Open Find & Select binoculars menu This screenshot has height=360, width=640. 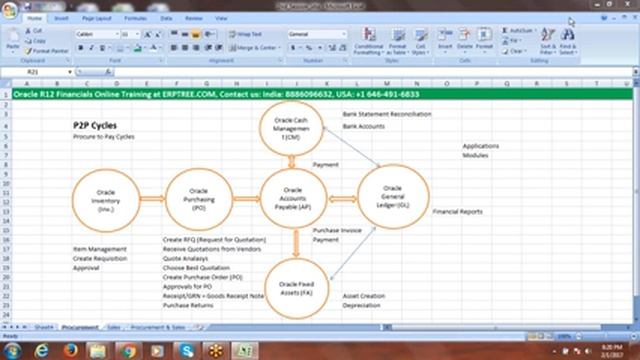[568, 41]
